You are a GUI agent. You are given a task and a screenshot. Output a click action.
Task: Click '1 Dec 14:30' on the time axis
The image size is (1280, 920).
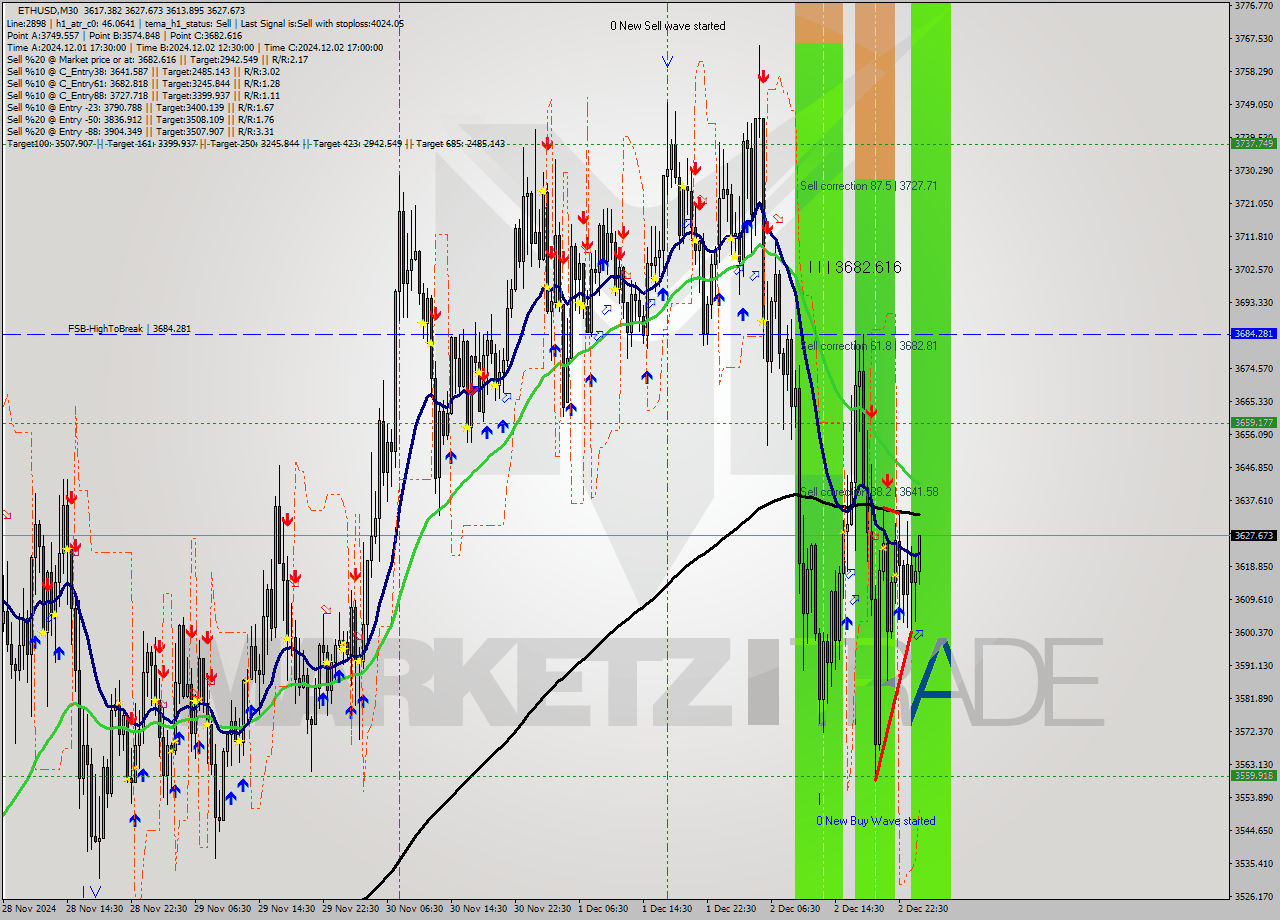pyautogui.click(x=669, y=909)
